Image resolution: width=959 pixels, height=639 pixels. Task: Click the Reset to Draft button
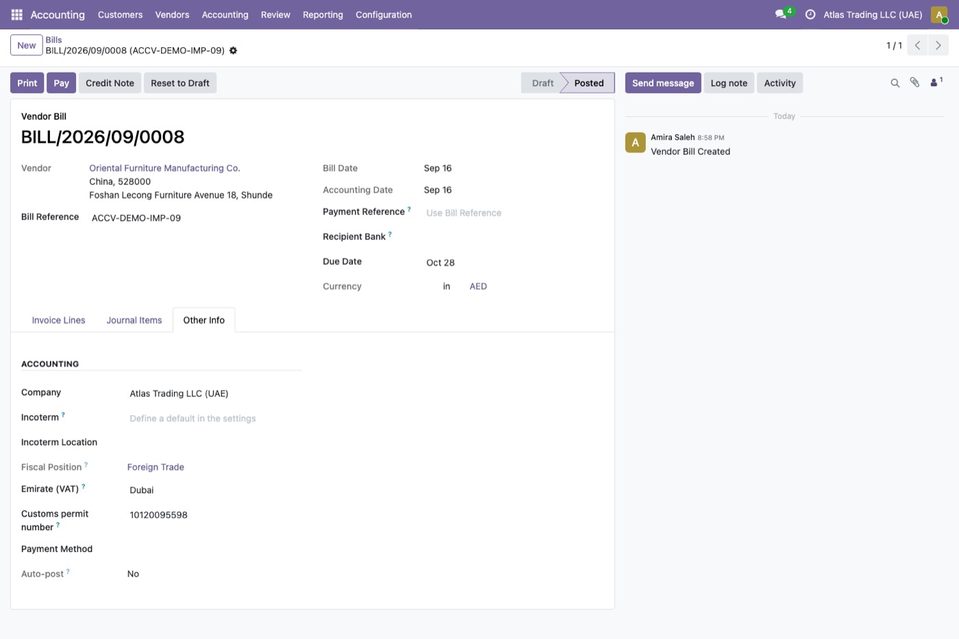point(180,83)
